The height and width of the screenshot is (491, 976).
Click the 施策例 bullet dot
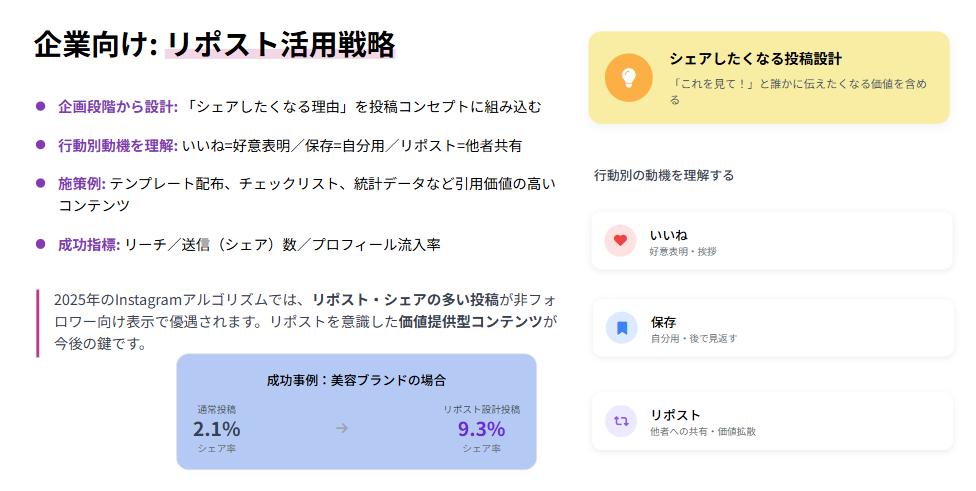pyautogui.click(x=41, y=183)
